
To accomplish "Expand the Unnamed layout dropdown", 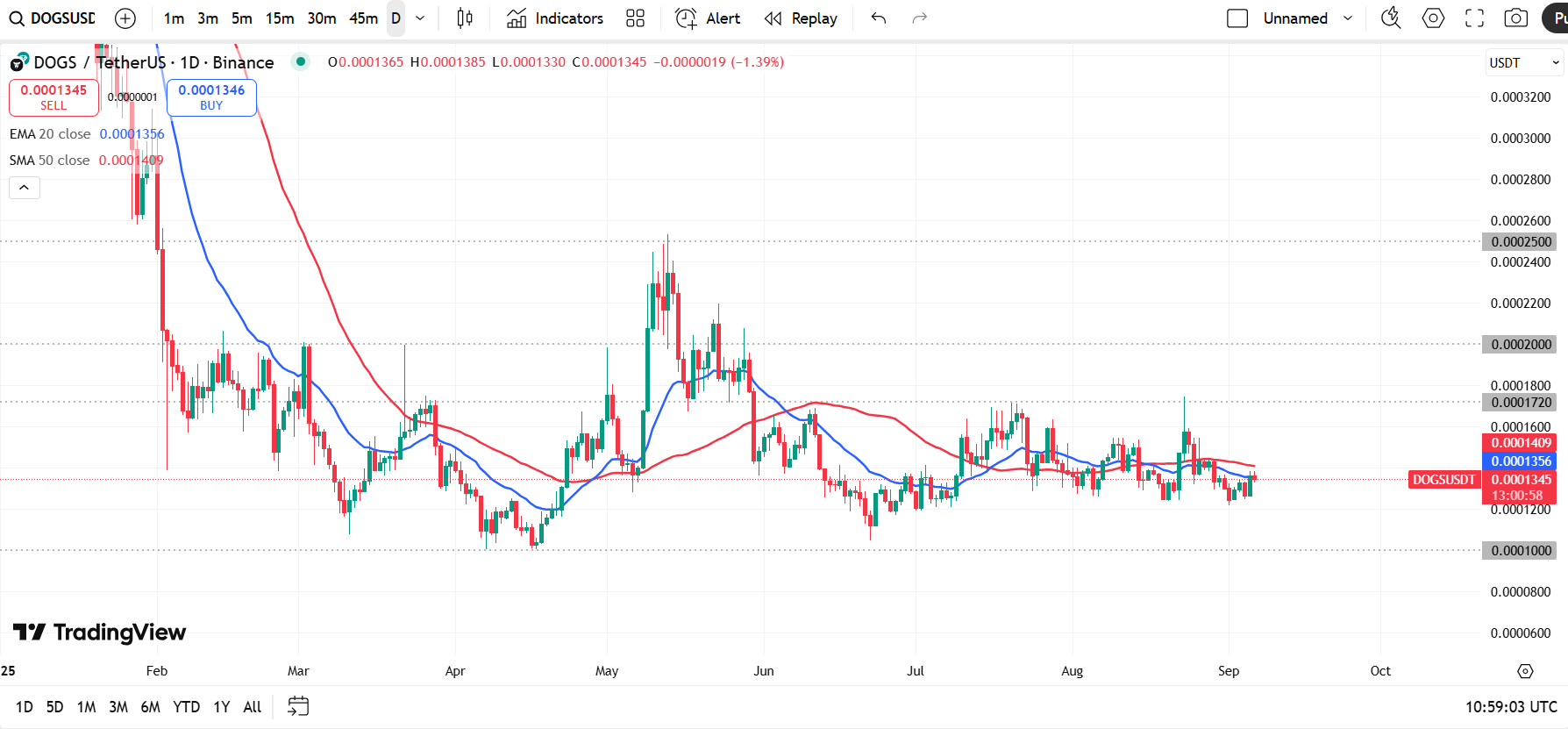I will point(1348,18).
